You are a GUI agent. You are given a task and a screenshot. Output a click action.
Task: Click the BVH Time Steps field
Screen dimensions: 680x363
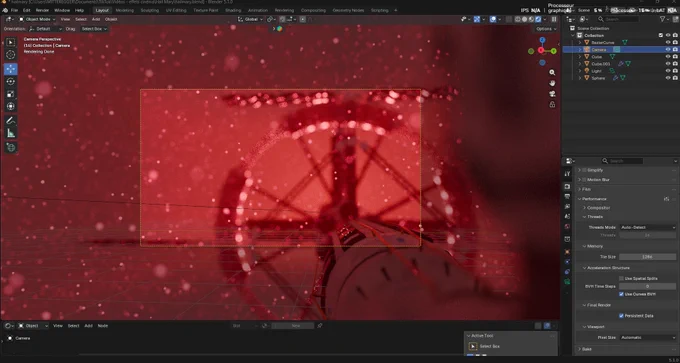(648, 286)
